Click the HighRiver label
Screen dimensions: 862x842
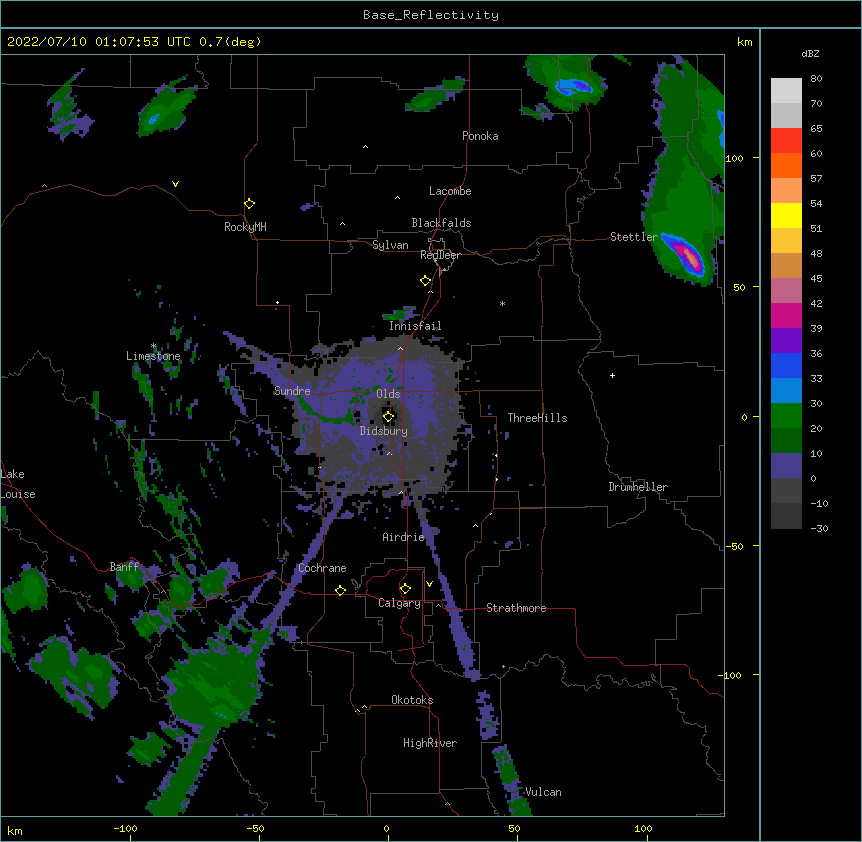pos(430,743)
